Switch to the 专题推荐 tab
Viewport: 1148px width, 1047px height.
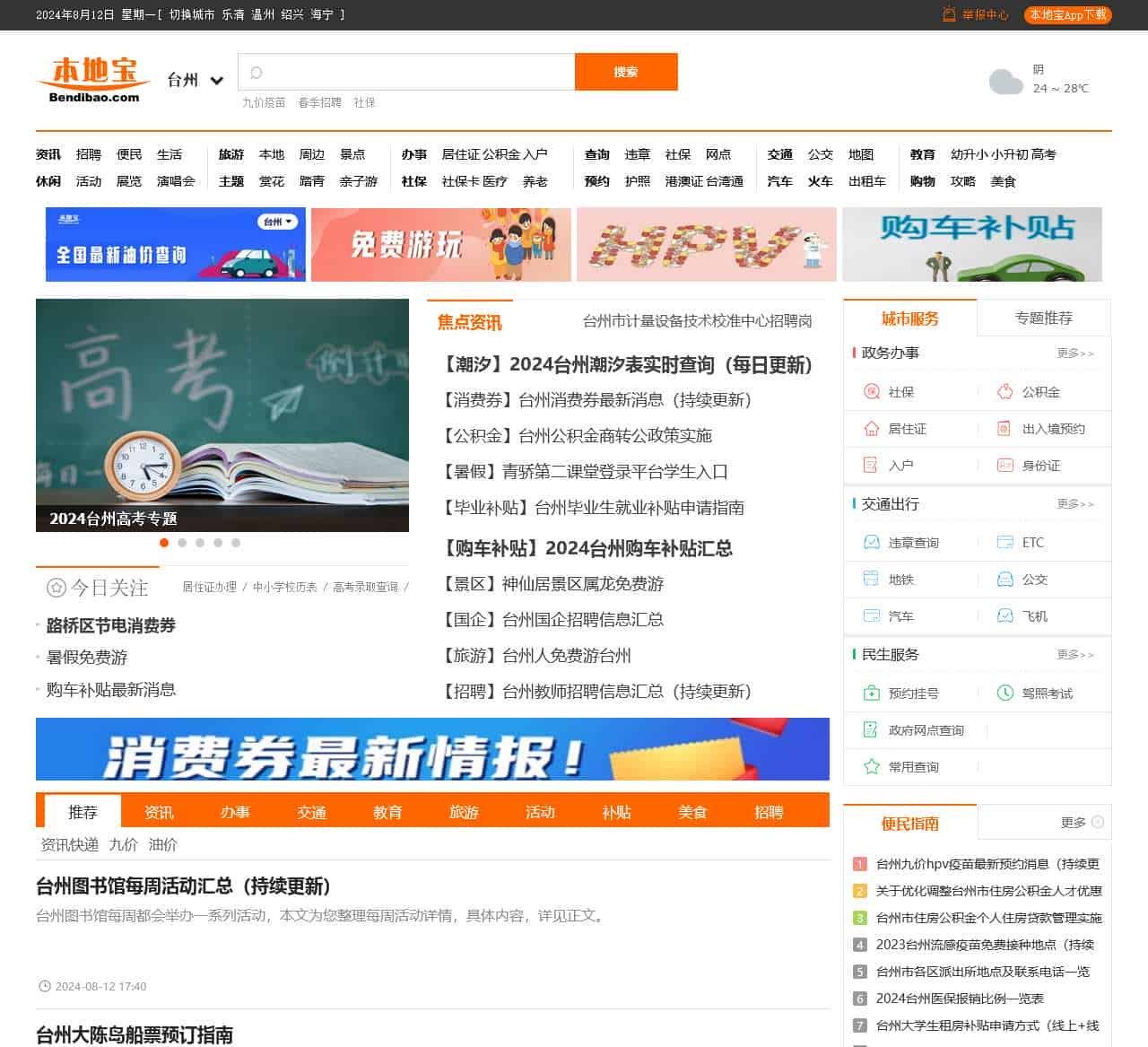[1043, 318]
